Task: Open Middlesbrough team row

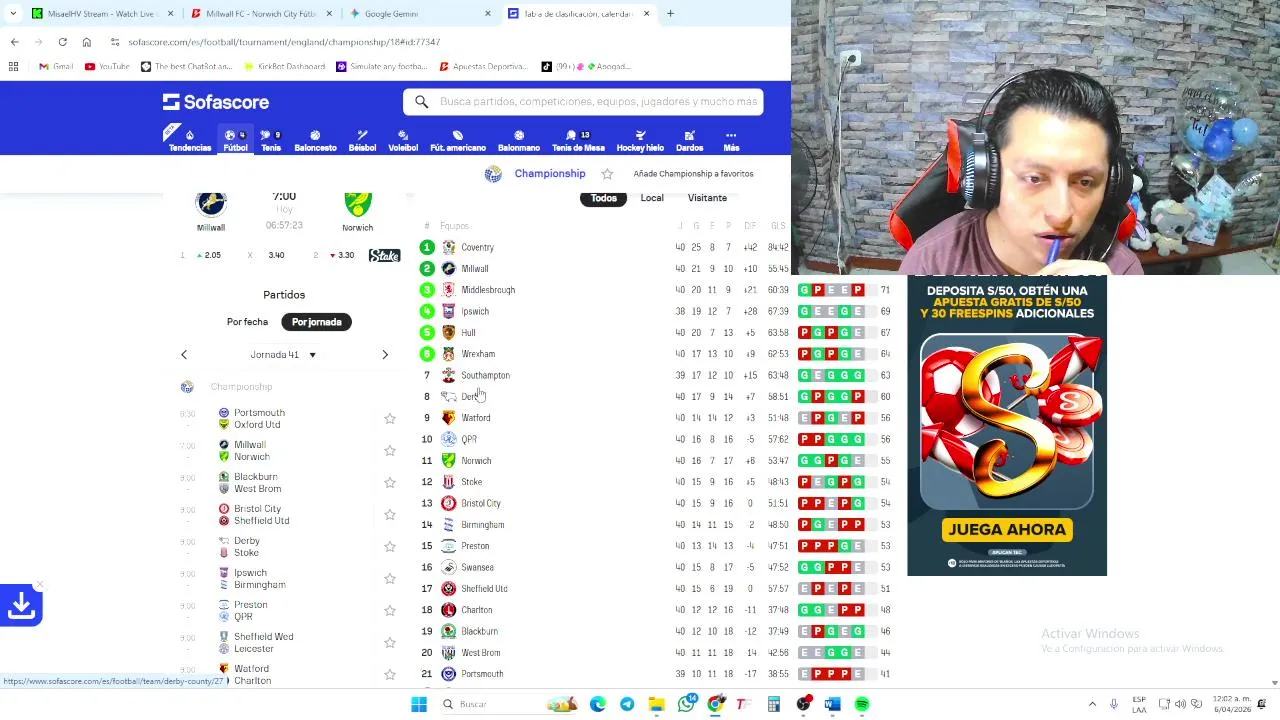Action: coord(655,290)
